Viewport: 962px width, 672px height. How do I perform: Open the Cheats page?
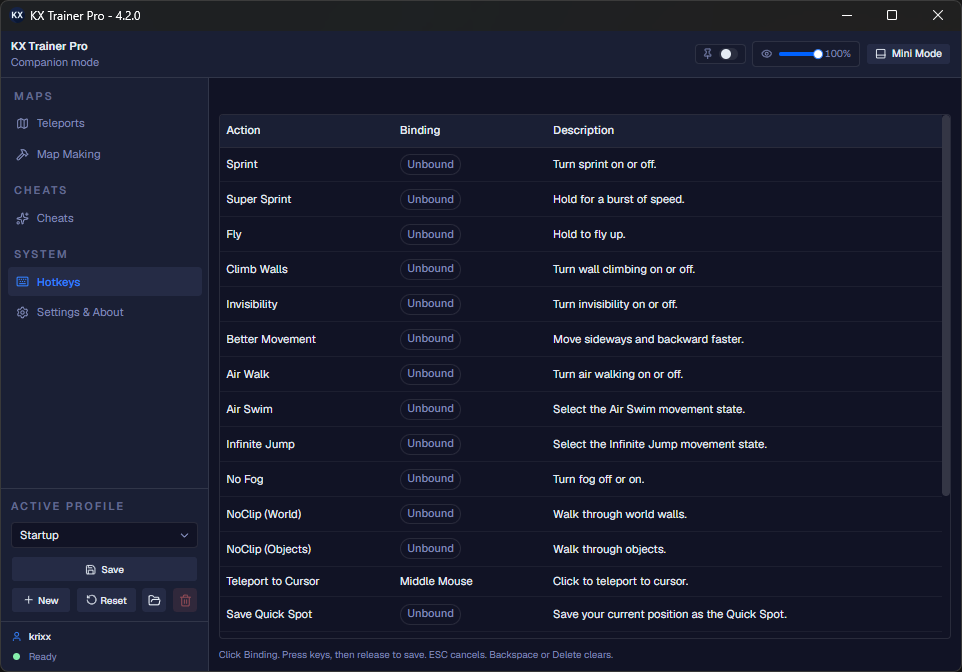click(x=104, y=218)
